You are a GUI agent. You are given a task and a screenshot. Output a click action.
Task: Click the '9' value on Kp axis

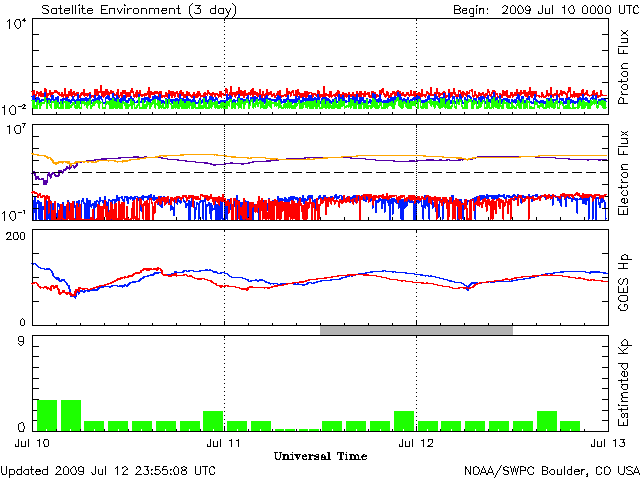20,341
